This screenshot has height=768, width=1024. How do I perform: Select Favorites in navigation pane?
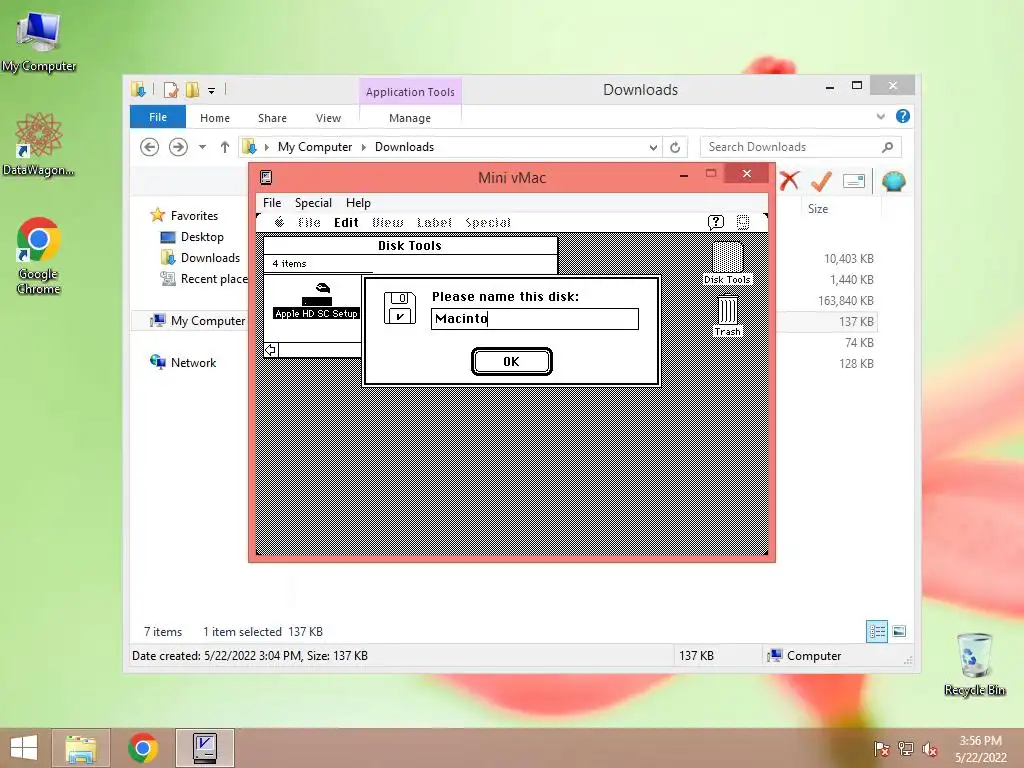click(194, 216)
